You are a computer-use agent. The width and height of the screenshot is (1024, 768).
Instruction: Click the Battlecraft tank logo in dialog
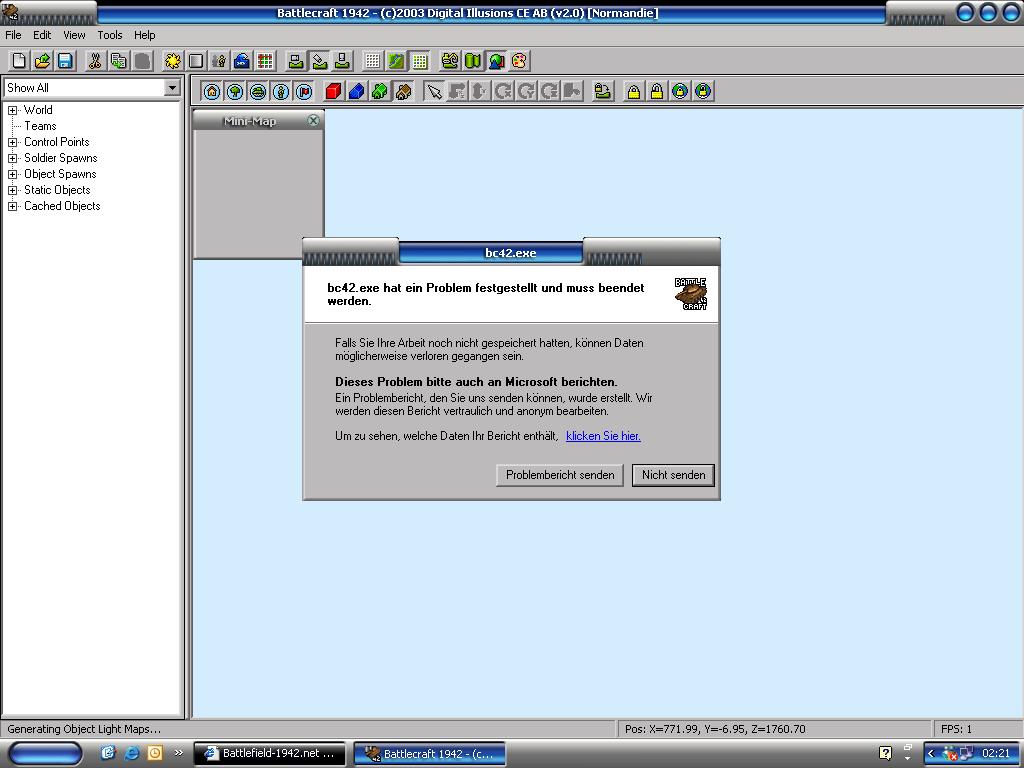[691, 293]
